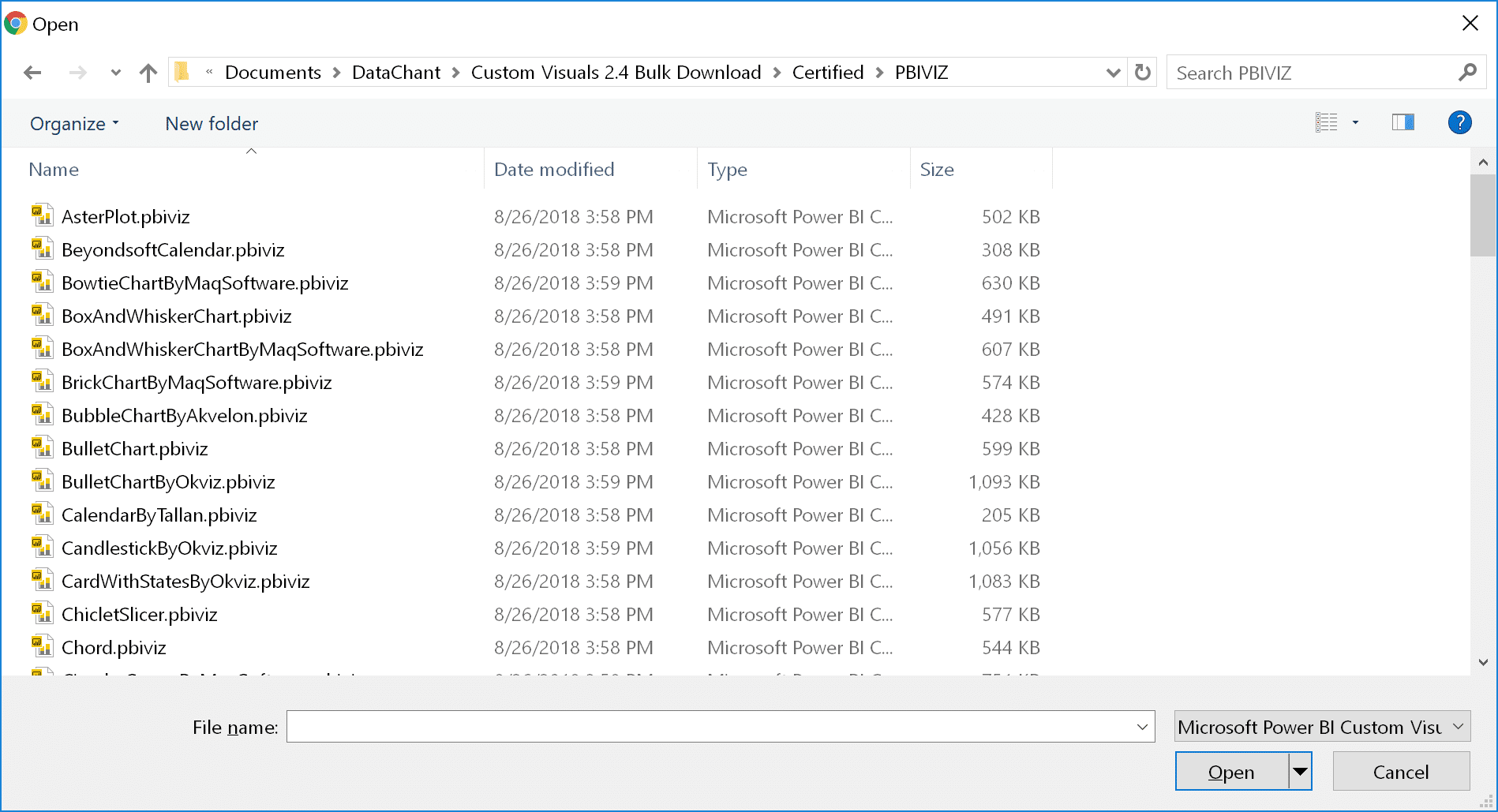
Task: Click the BoxAndWhiskerChart.pbiviz file name
Action: click(177, 316)
